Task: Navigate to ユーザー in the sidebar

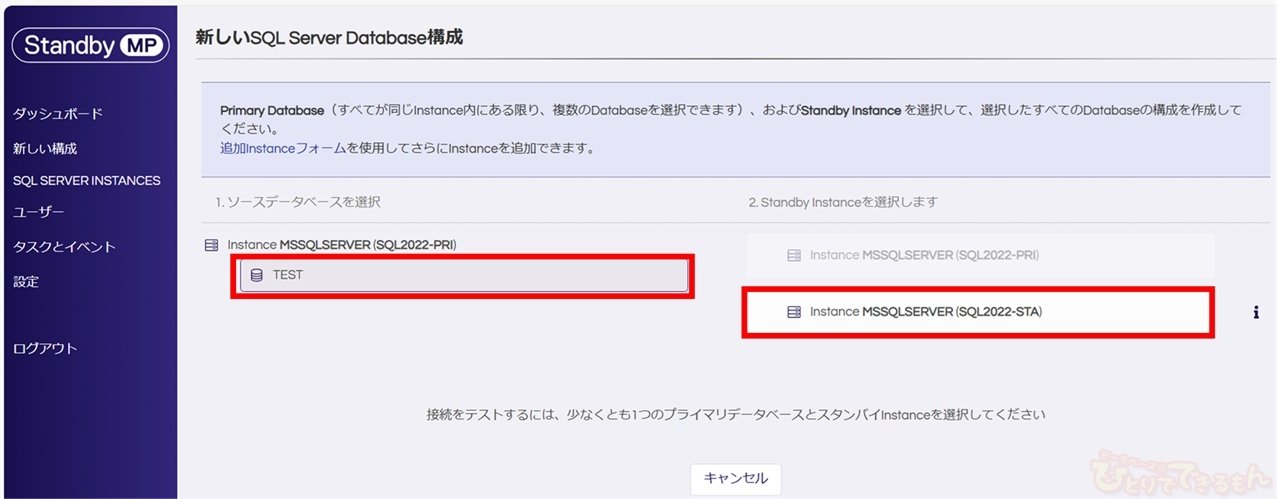Action: tap(38, 212)
